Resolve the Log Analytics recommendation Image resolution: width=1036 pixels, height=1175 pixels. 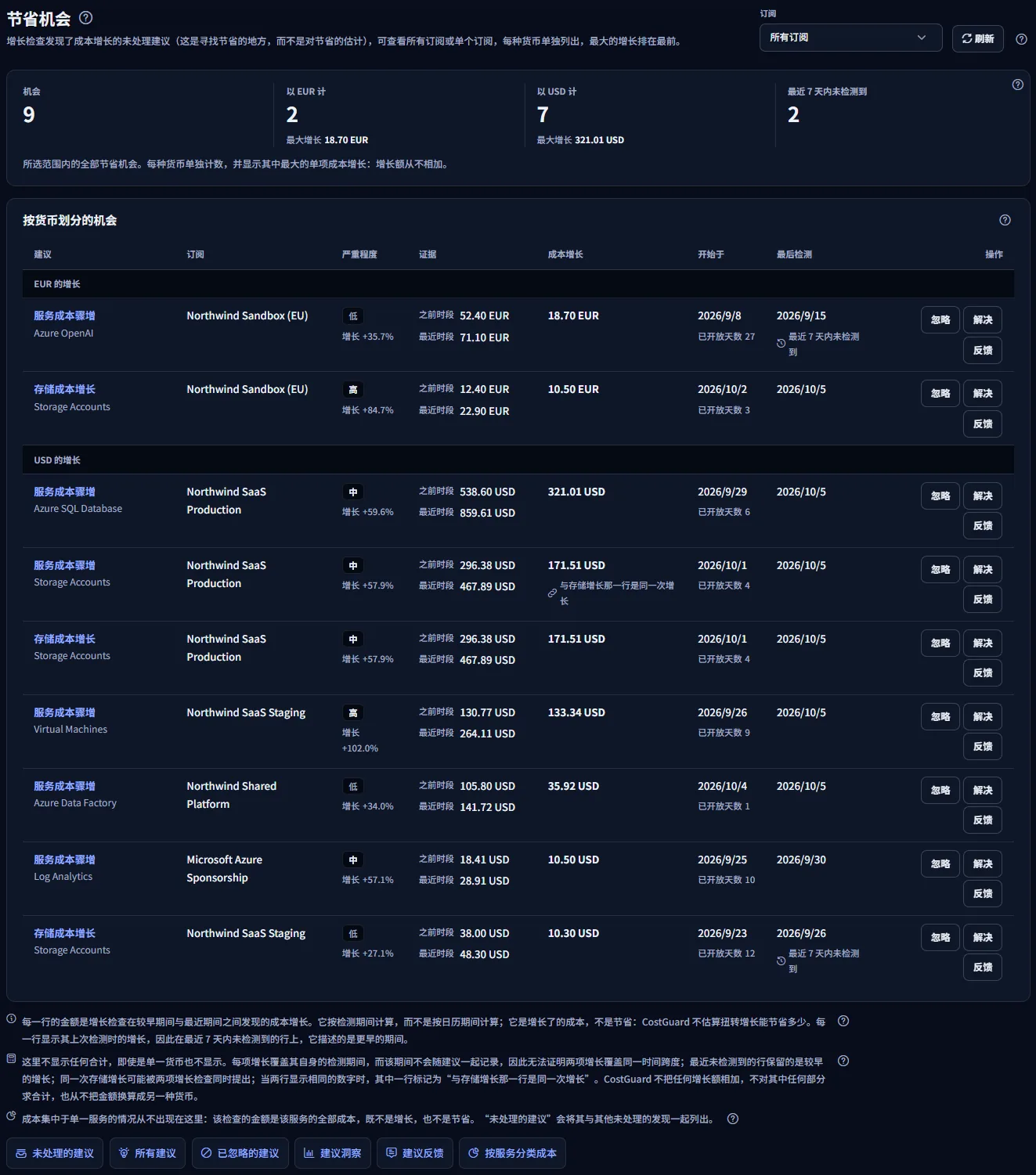(983, 863)
